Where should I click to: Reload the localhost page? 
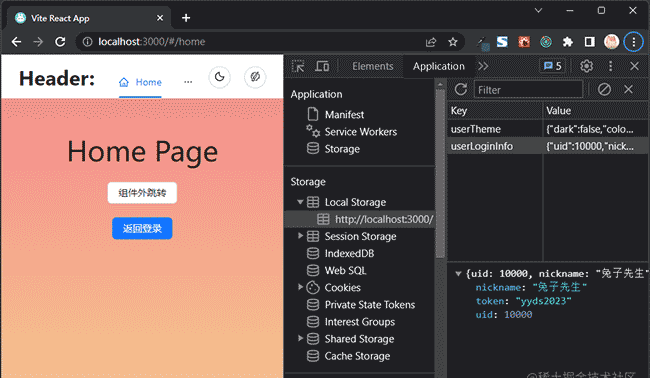(60, 42)
